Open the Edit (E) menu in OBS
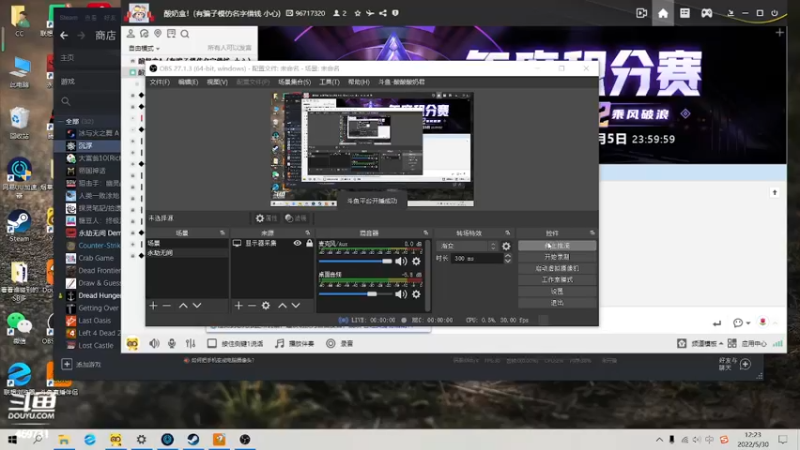Image resolution: width=800 pixels, height=450 pixels. coord(188,82)
